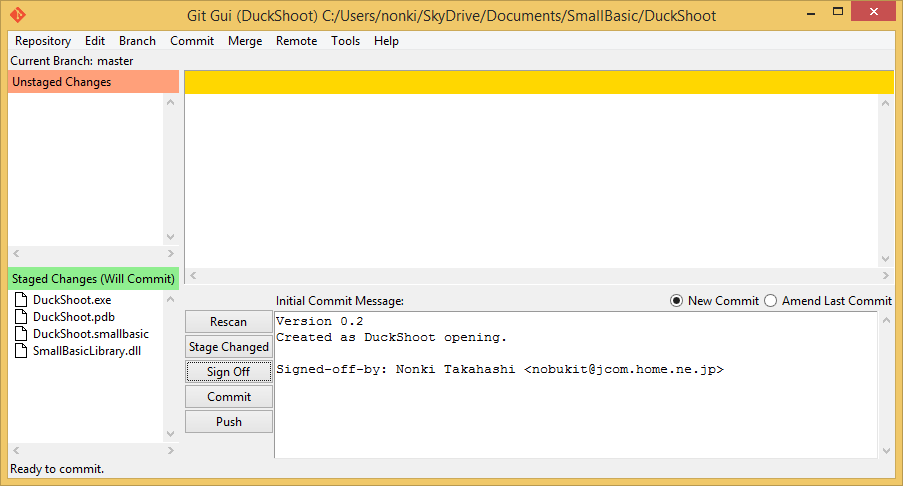Click the Push button
Image resolution: width=903 pixels, height=486 pixels.
(x=229, y=422)
